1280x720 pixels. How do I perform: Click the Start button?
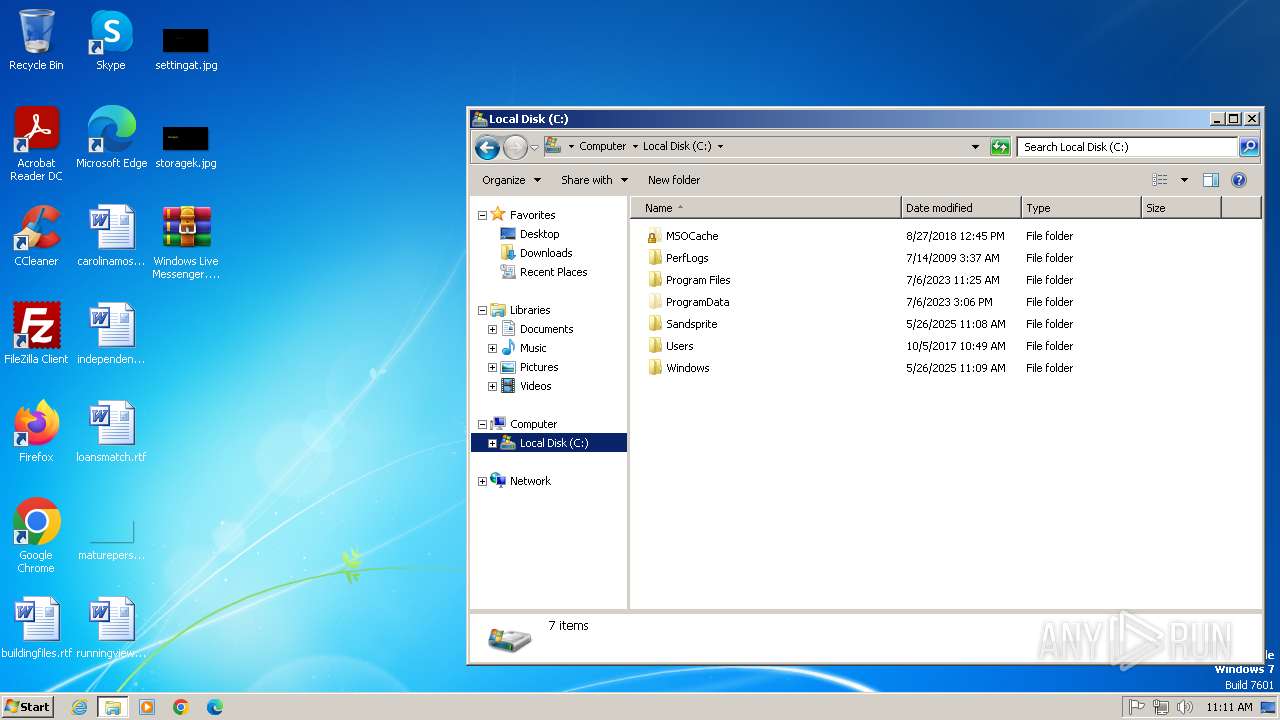coord(27,707)
